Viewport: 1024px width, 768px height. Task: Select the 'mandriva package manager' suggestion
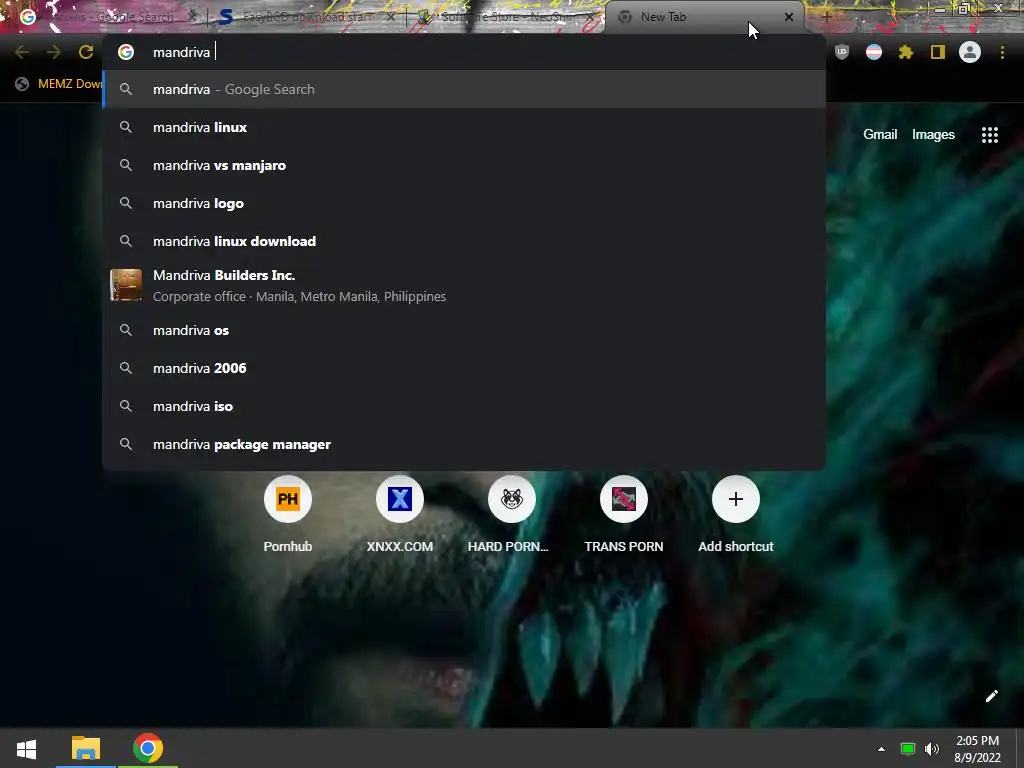464,444
